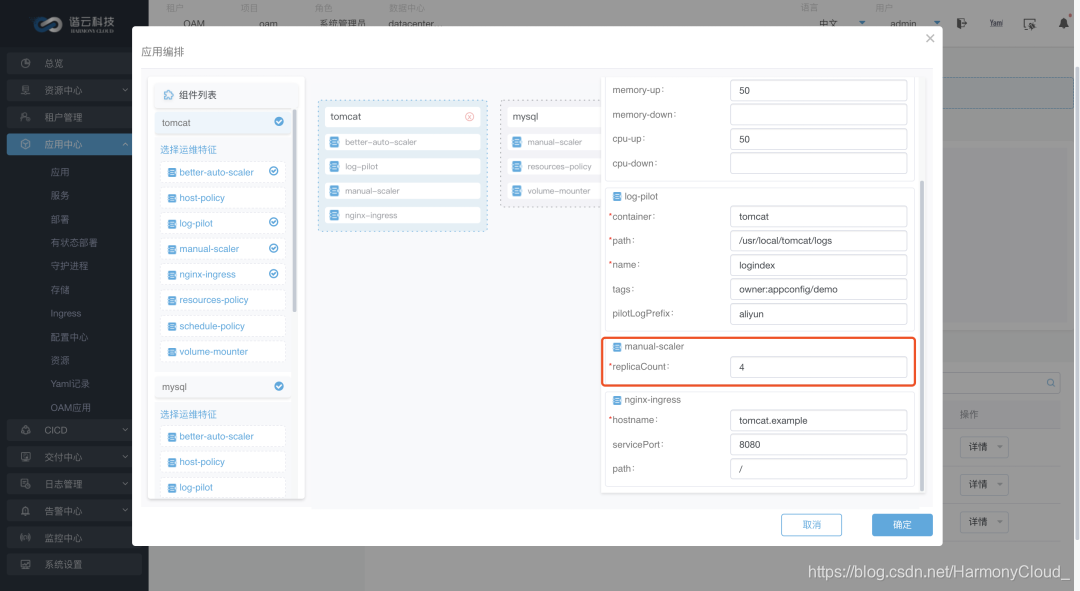1080x591 pixels.
Task: Click the log-pilot section icon in properties panel
Action: tap(617, 197)
